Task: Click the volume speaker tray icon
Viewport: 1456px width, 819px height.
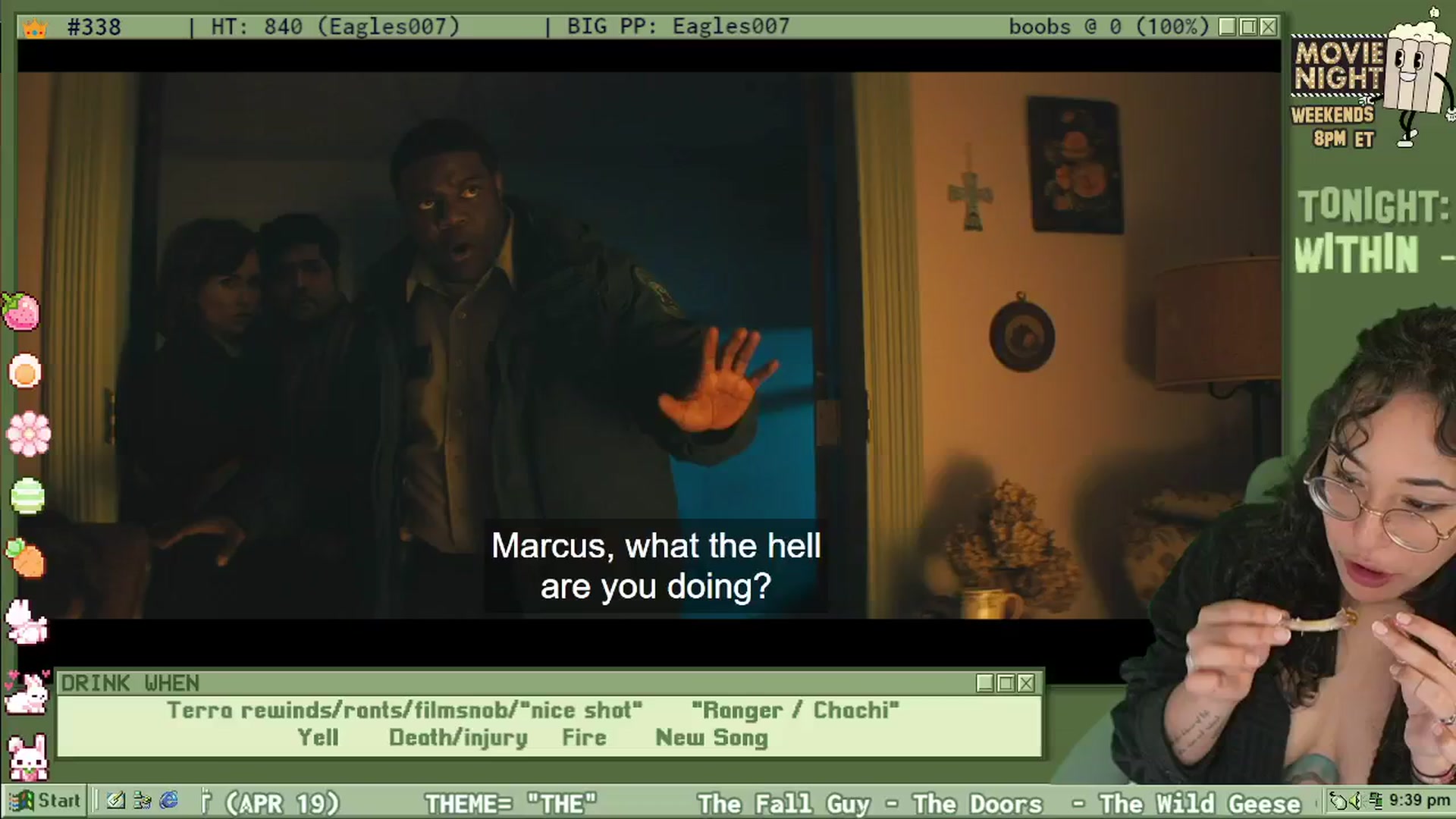Action: click(x=1357, y=800)
